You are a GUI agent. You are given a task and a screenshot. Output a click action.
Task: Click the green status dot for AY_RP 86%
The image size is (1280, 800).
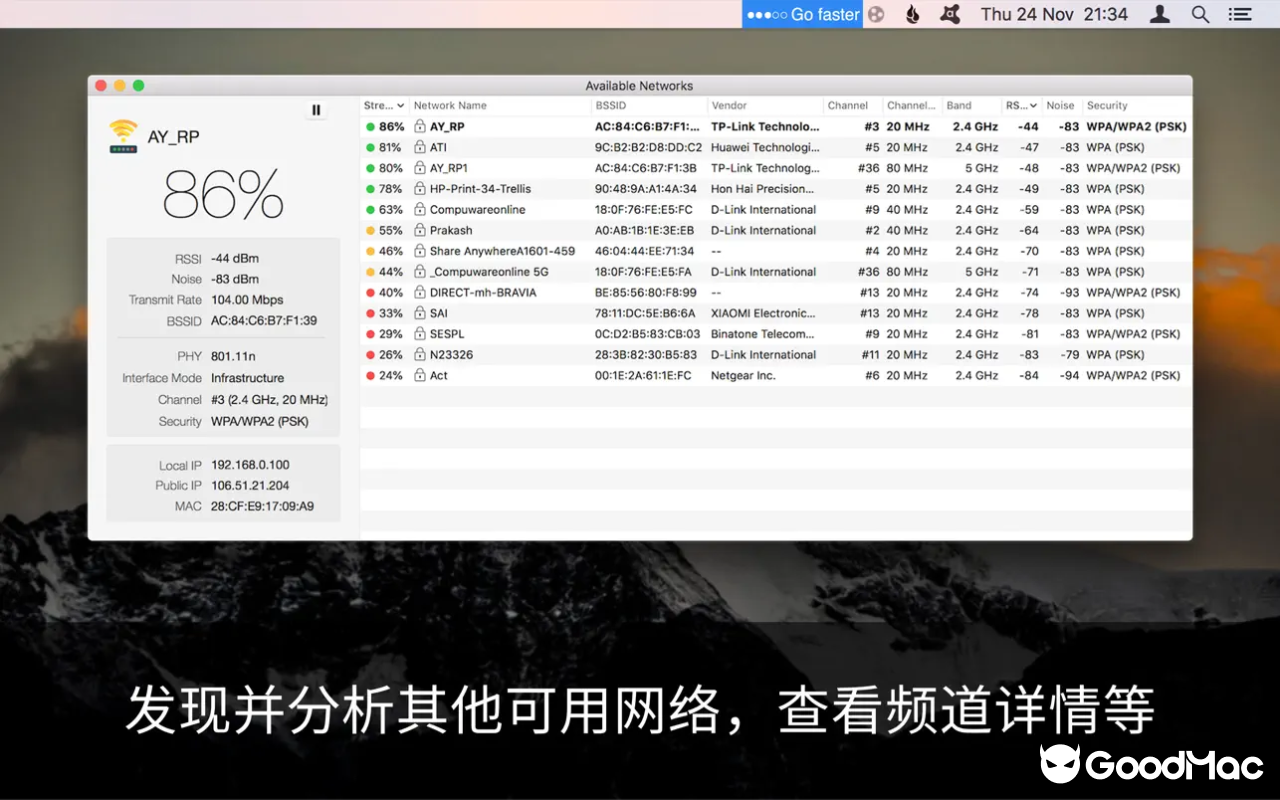click(x=370, y=127)
